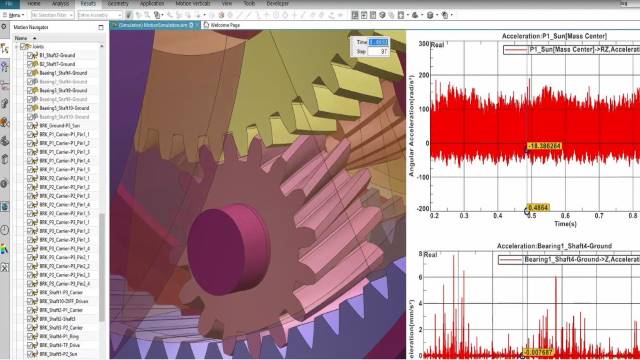
Task: Open the multicolor palette sidebar icon
Action: [x=4, y=249]
